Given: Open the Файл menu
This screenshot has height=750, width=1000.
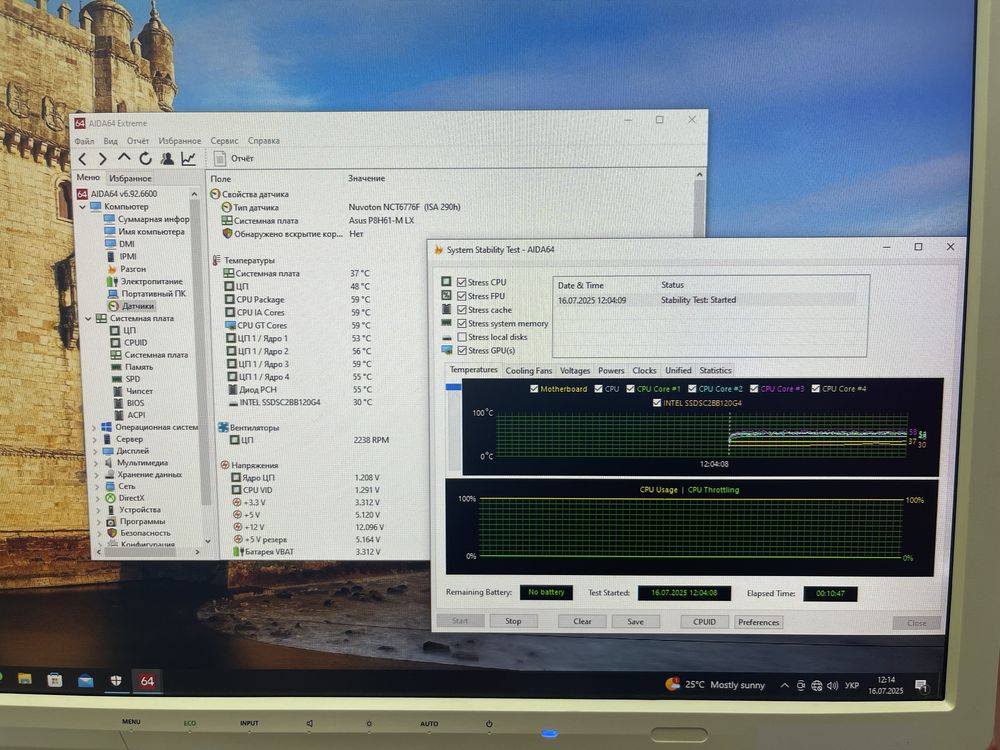Looking at the screenshot, I should [84, 141].
